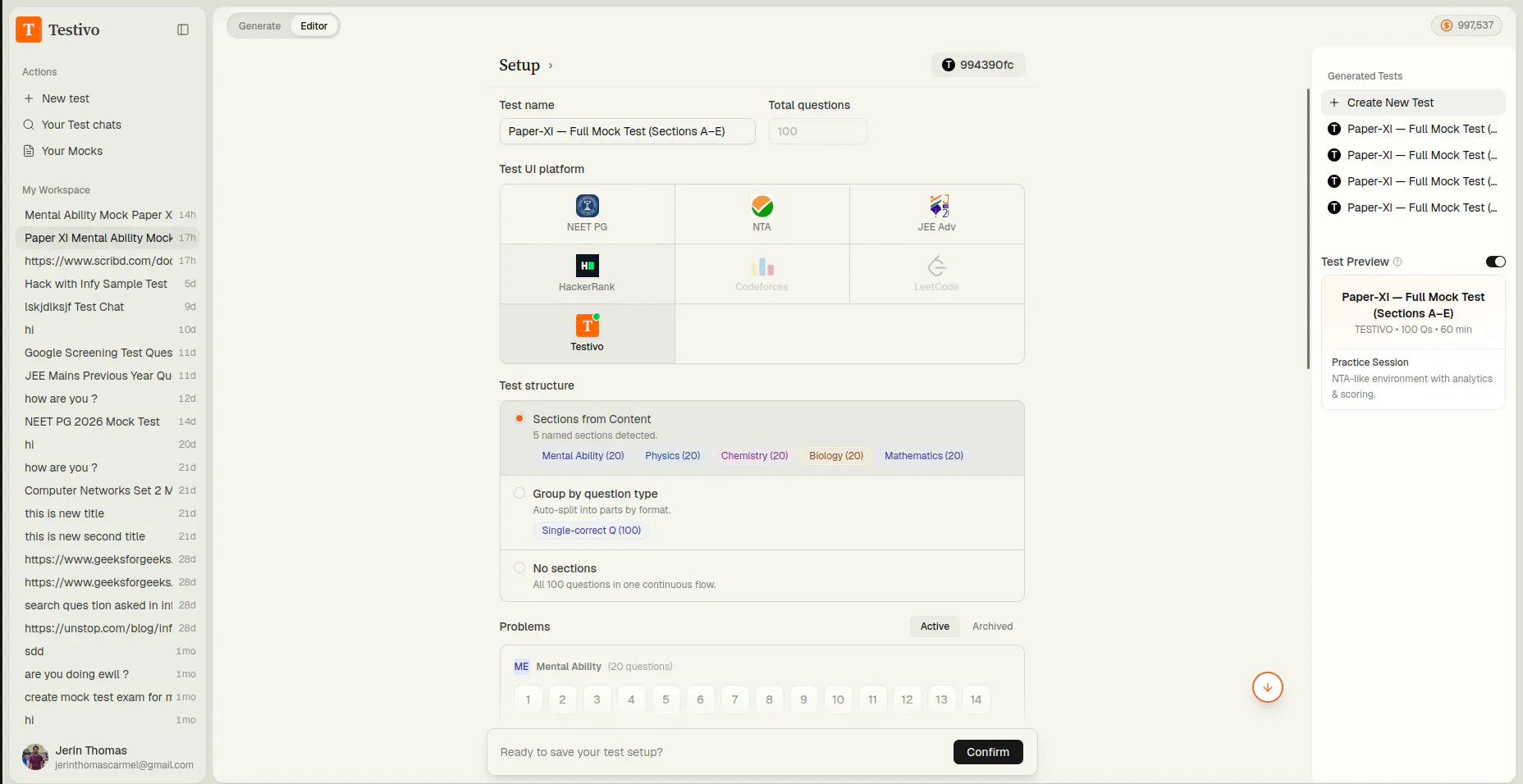This screenshot has height=784, width=1523.
Task: Select the Sections from Content radio option
Action: (519, 418)
